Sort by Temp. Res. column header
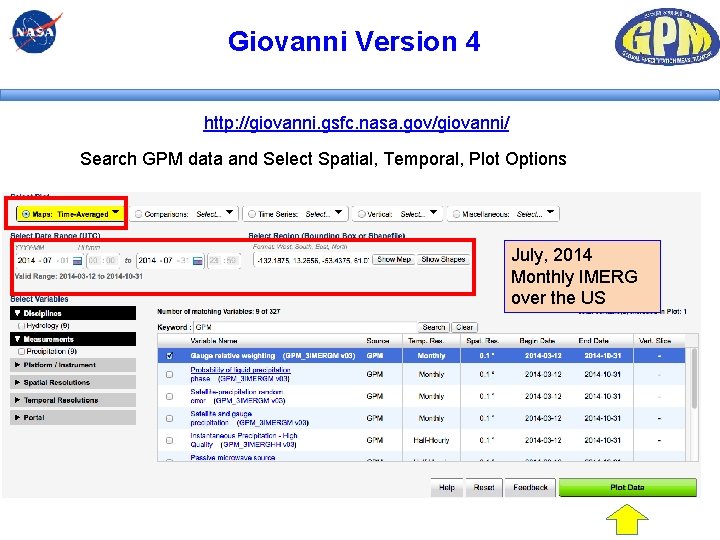720x540 pixels. tap(426, 341)
